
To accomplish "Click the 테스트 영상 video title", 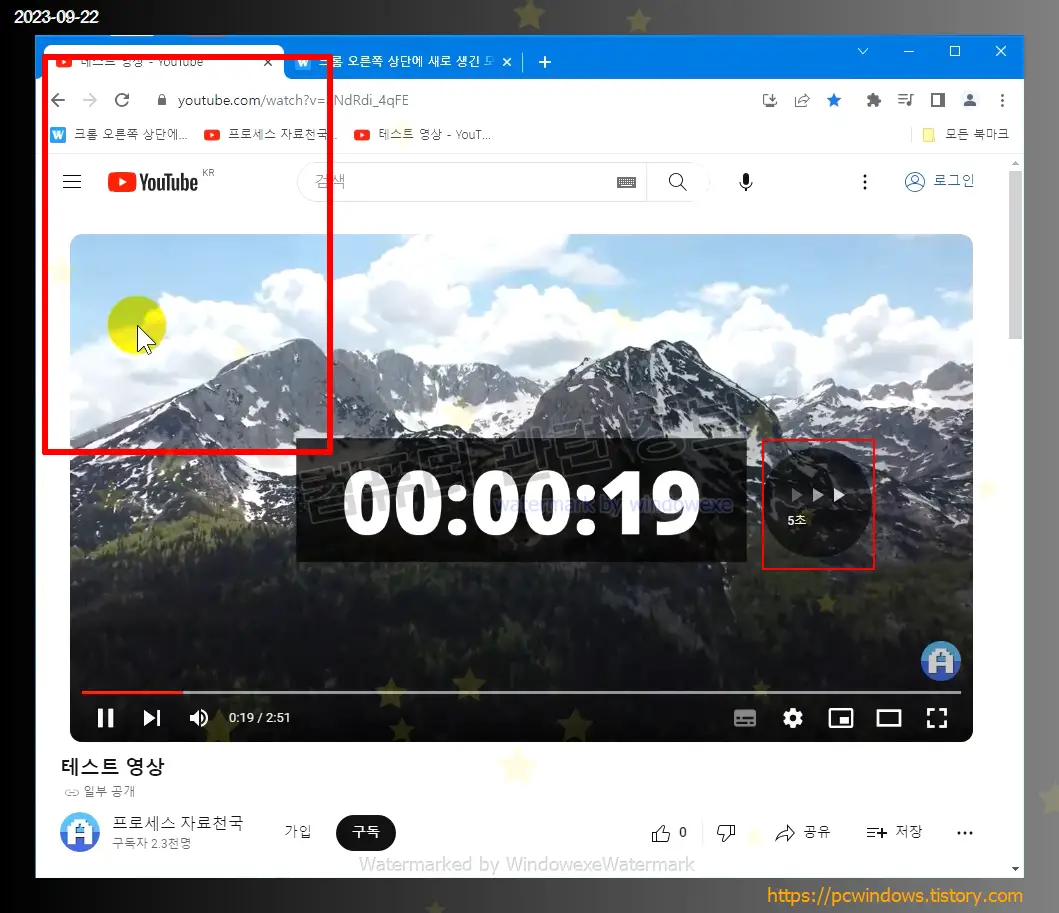I will coord(113,766).
